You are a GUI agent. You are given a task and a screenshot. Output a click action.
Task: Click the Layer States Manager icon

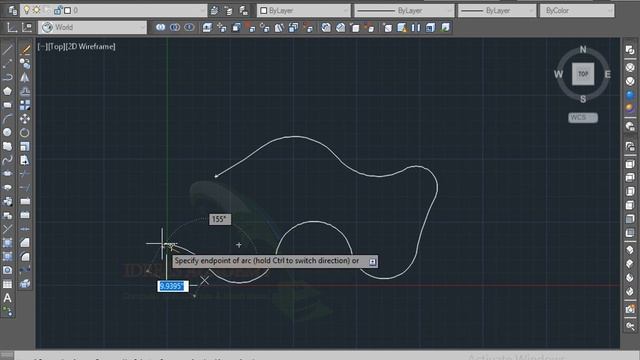244,10
